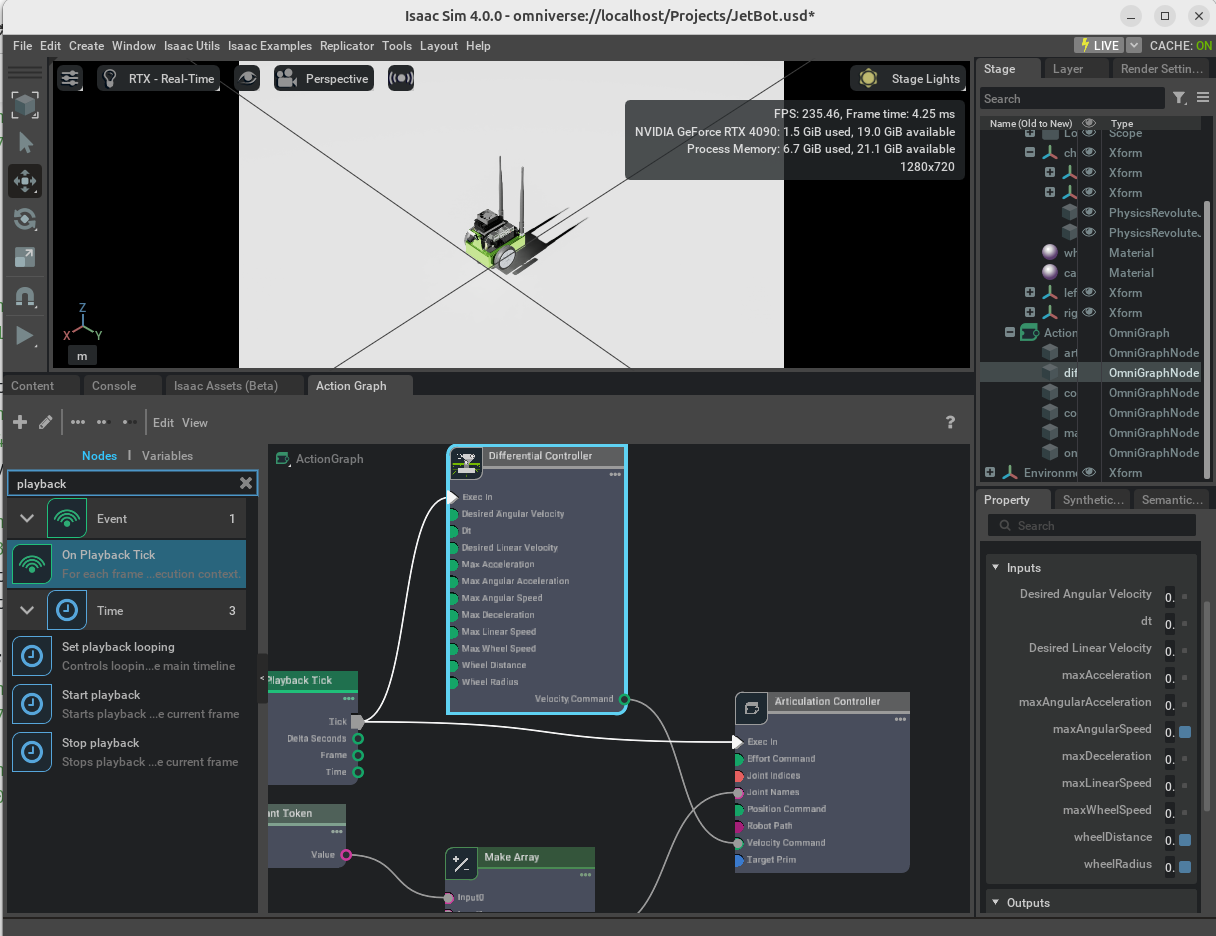Viewport: 1216px width, 936px height.
Task: Click the Make Array node header
Action: point(520,857)
